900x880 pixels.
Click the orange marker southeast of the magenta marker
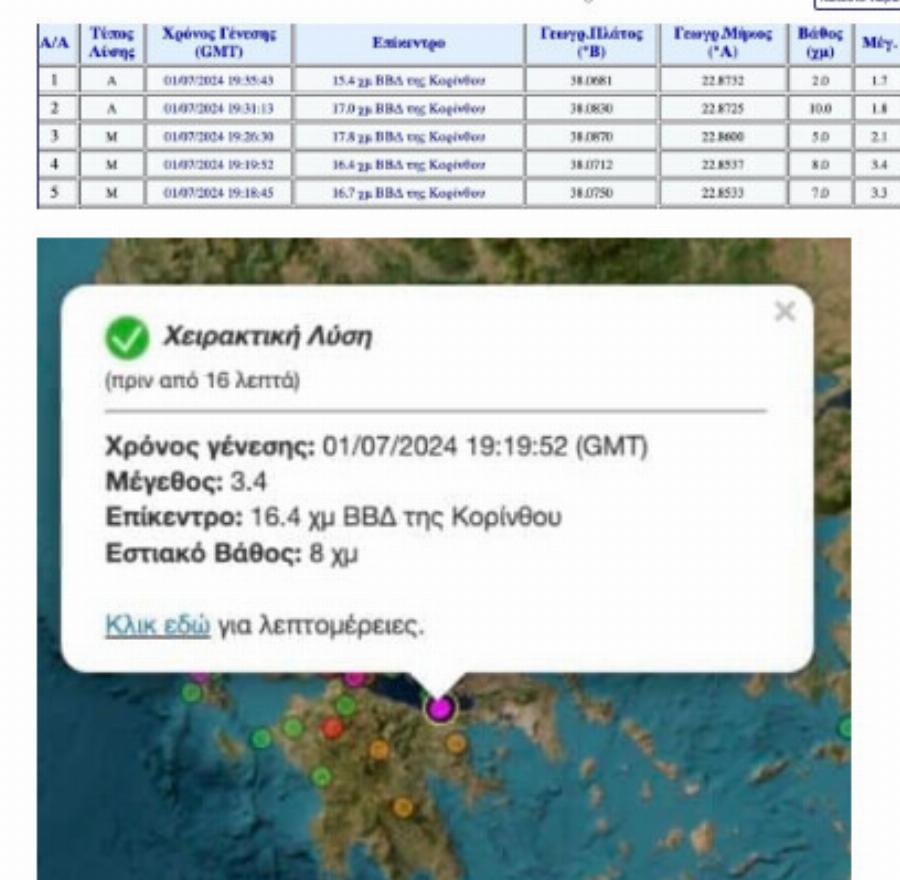[456, 743]
